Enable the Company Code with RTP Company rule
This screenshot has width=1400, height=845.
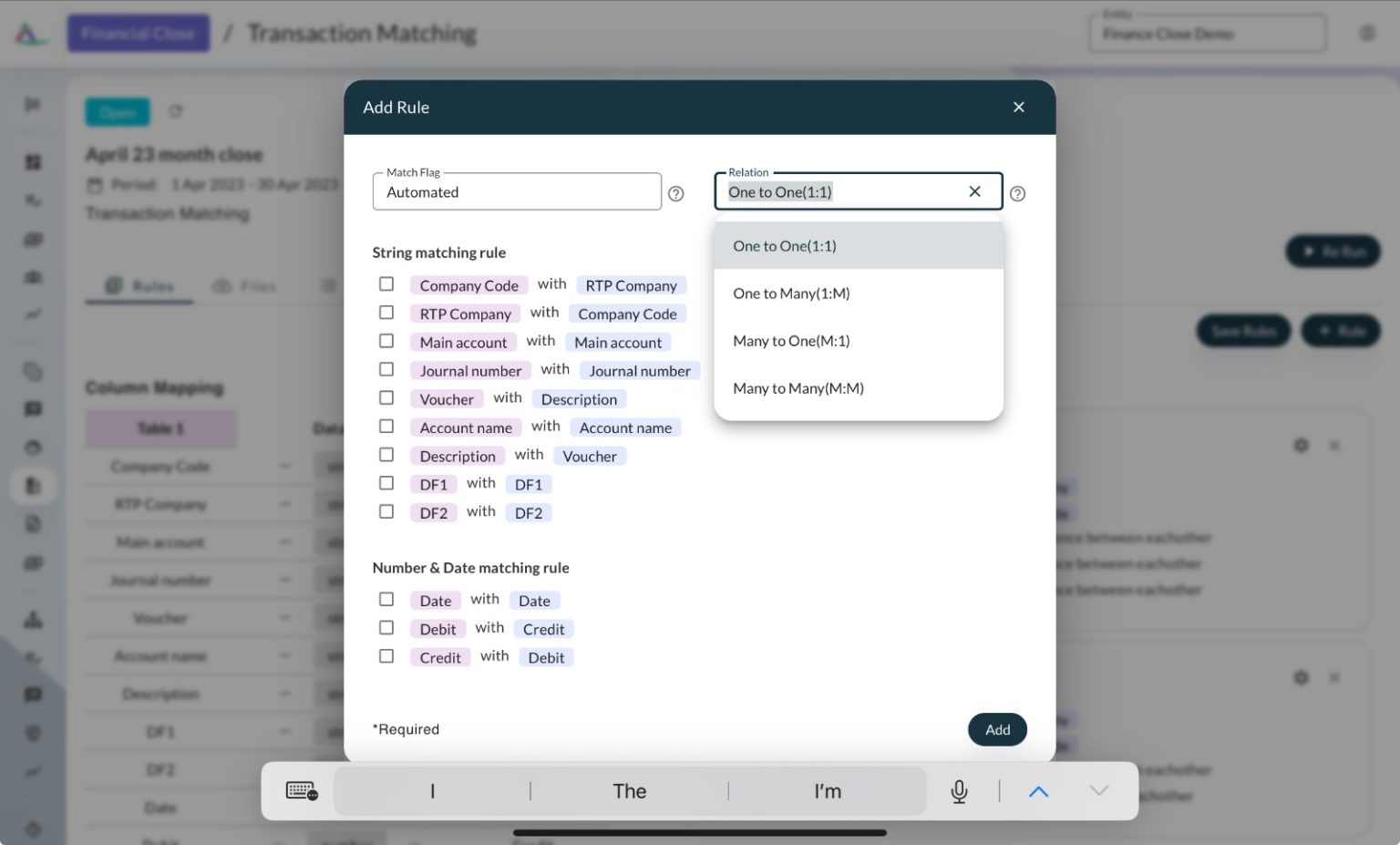tap(386, 283)
